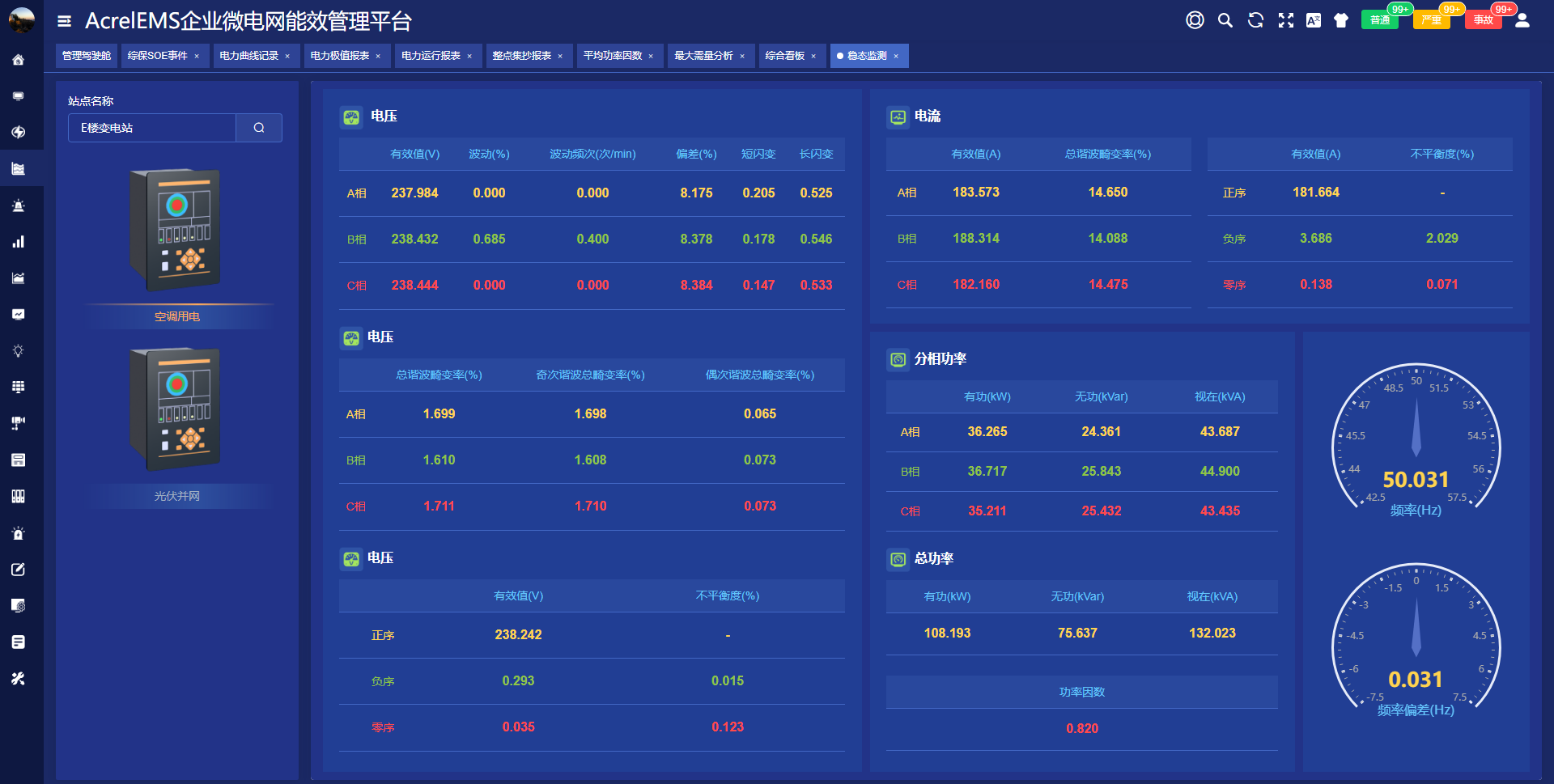Switch language with translate icon
The width and height of the screenshot is (1554, 784).
[1313, 20]
